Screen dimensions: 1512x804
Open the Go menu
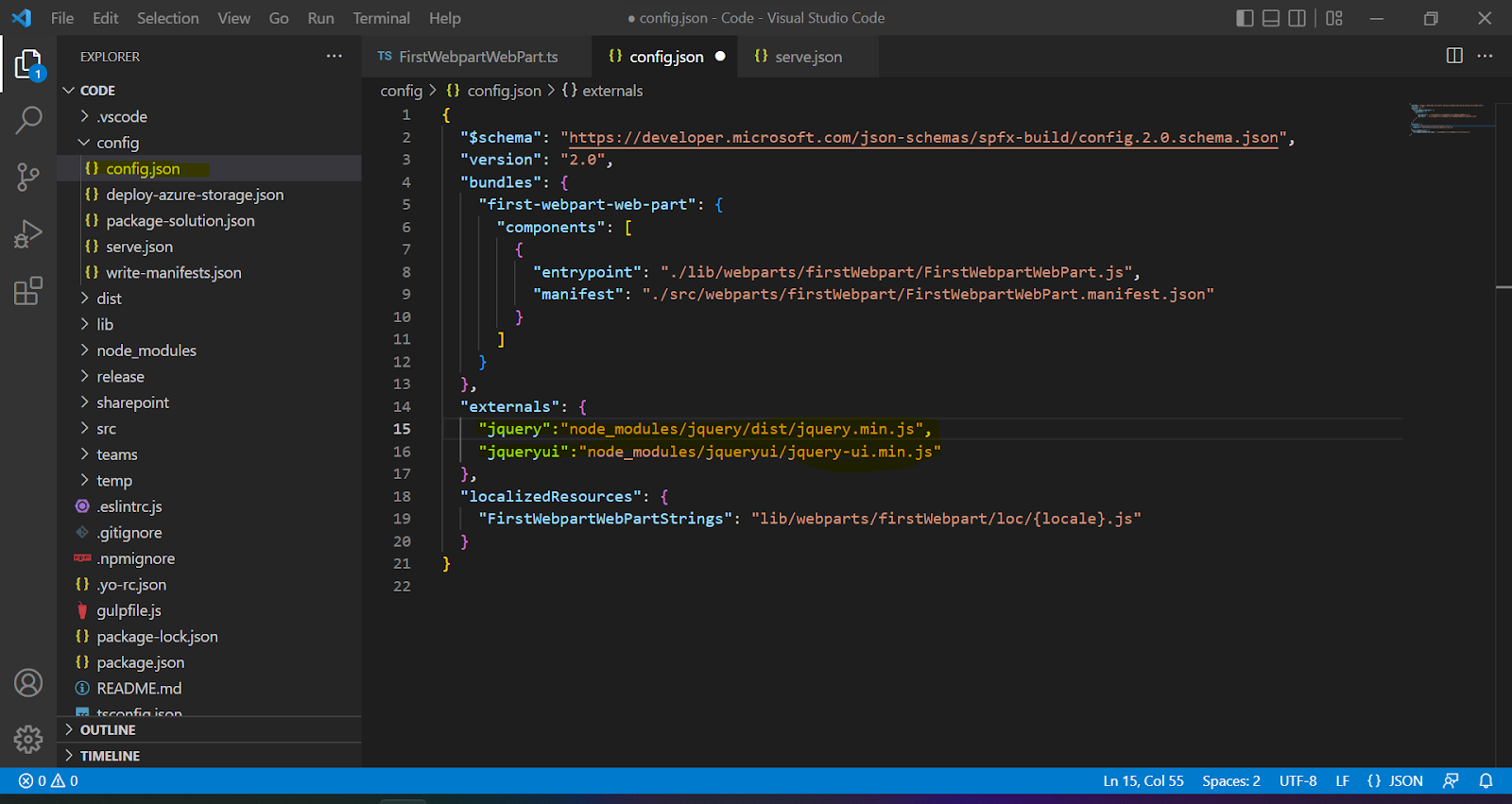279,18
